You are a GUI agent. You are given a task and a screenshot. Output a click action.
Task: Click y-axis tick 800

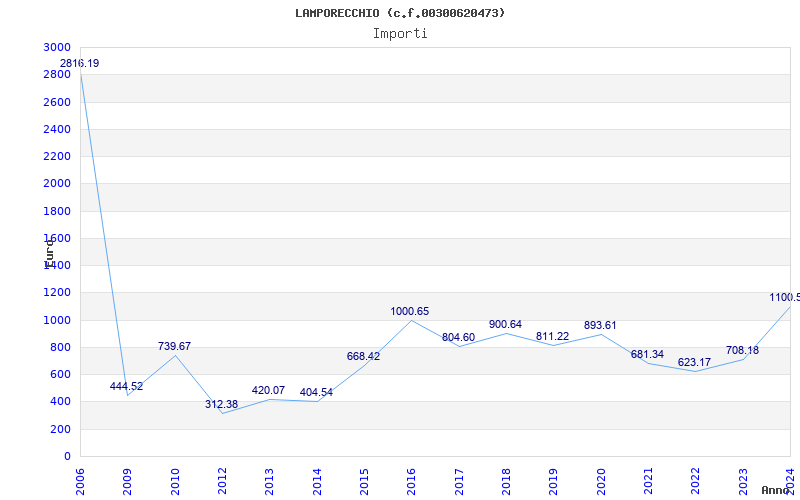(x=61, y=347)
